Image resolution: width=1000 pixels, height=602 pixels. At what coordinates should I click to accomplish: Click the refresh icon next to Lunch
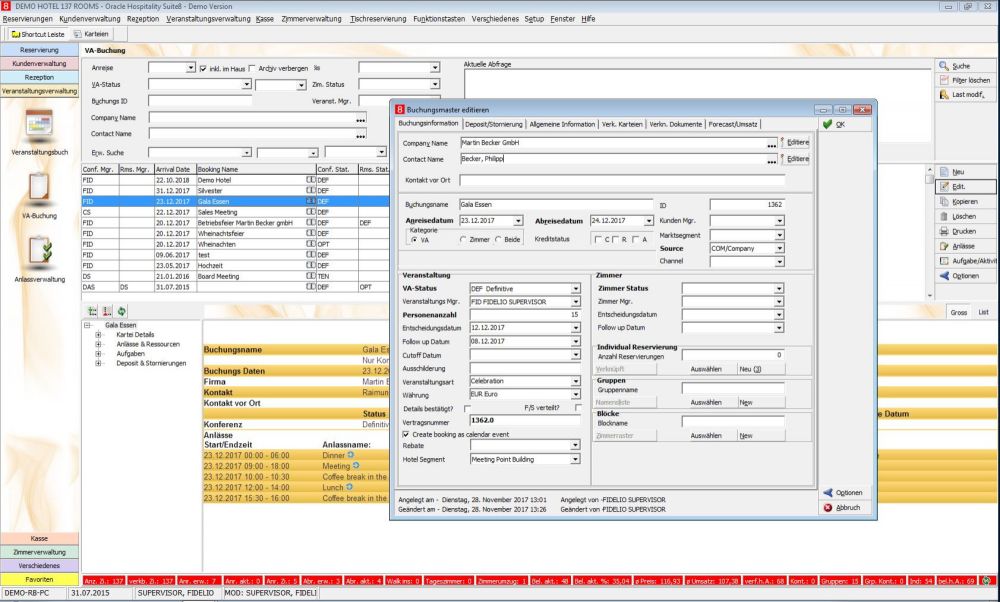[349, 487]
